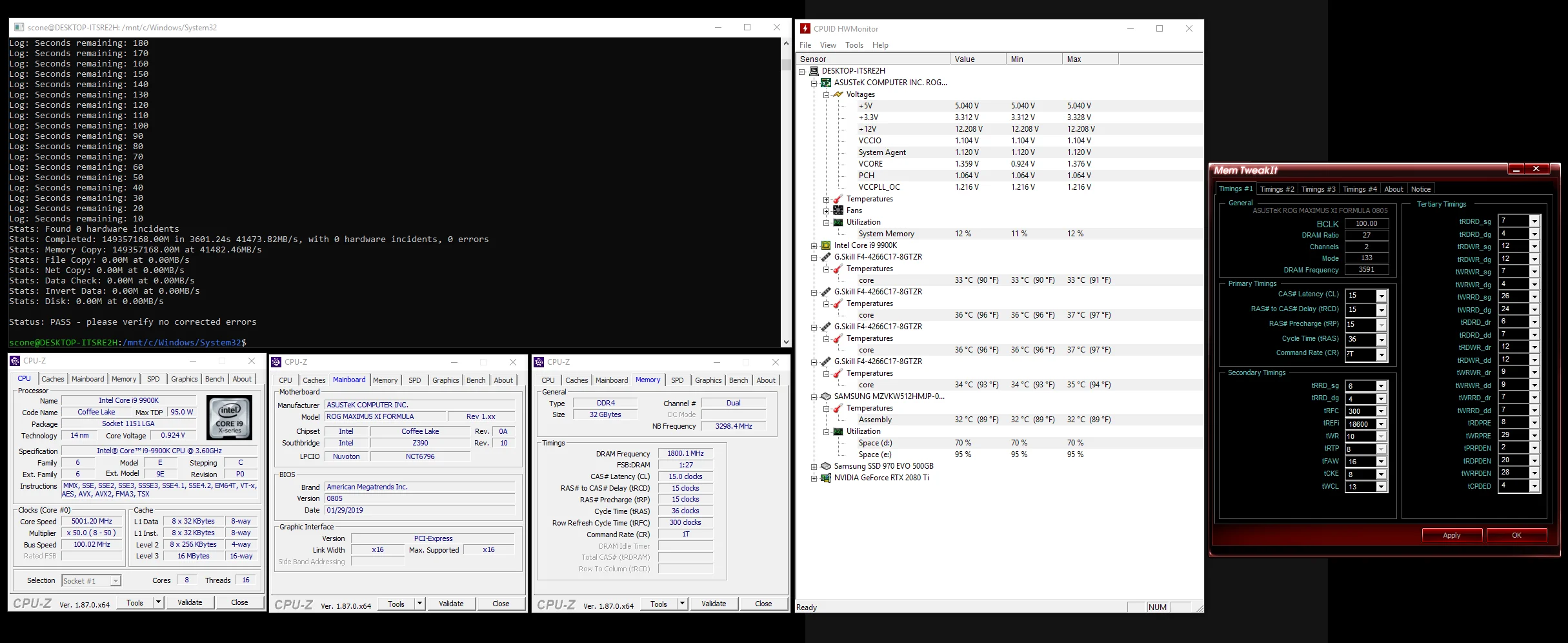
Task: Click the CPU-Z icon in the Mainboard window title
Action: (277, 362)
